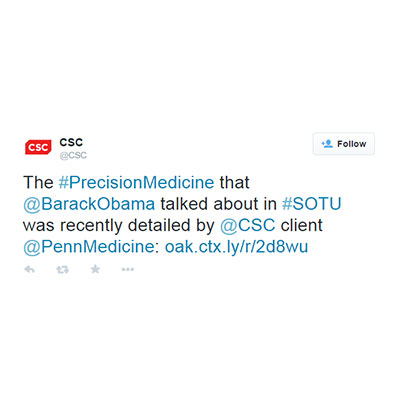Click the add-person icon in the Follow button
This screenshot has width=400, height=400.
[327, 144]
